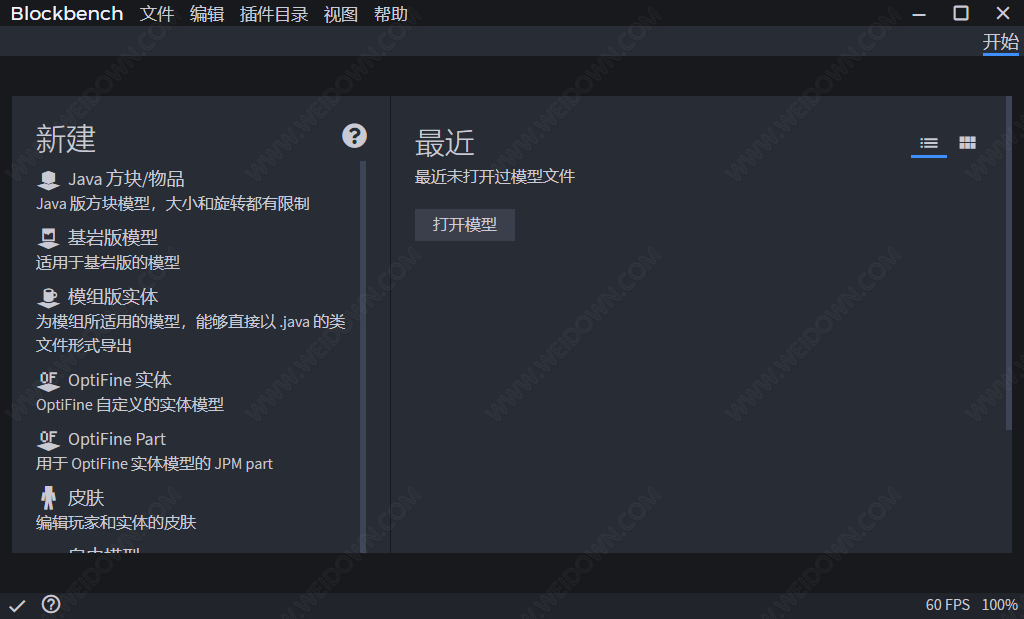Click the 用于 OptiFine 实体模型的 JPM part text
This screenshot has height=619, width=1024.
click(154, 464)
